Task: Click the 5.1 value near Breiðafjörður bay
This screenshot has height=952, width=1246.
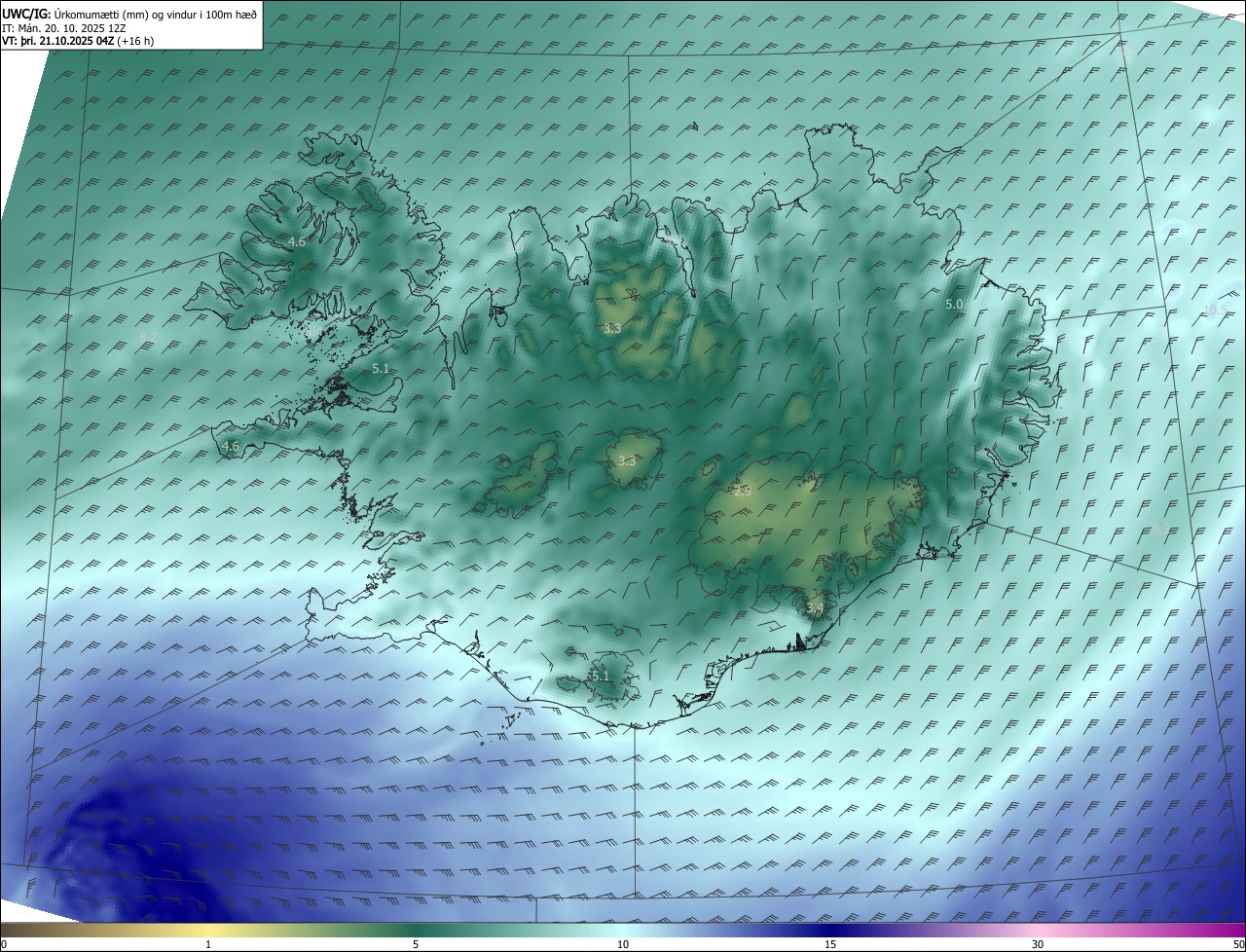Action: [x=381, y=369]
